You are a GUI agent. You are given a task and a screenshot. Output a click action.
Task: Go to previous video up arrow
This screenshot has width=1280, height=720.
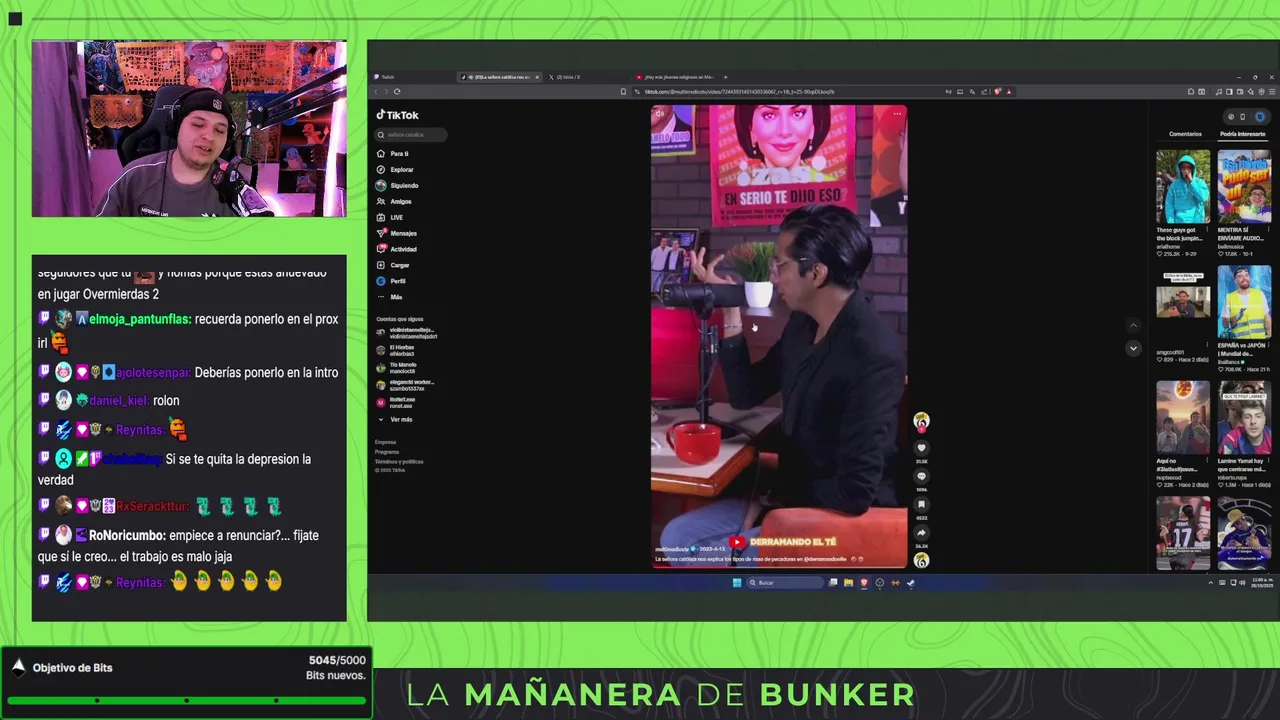(1133, 326)
